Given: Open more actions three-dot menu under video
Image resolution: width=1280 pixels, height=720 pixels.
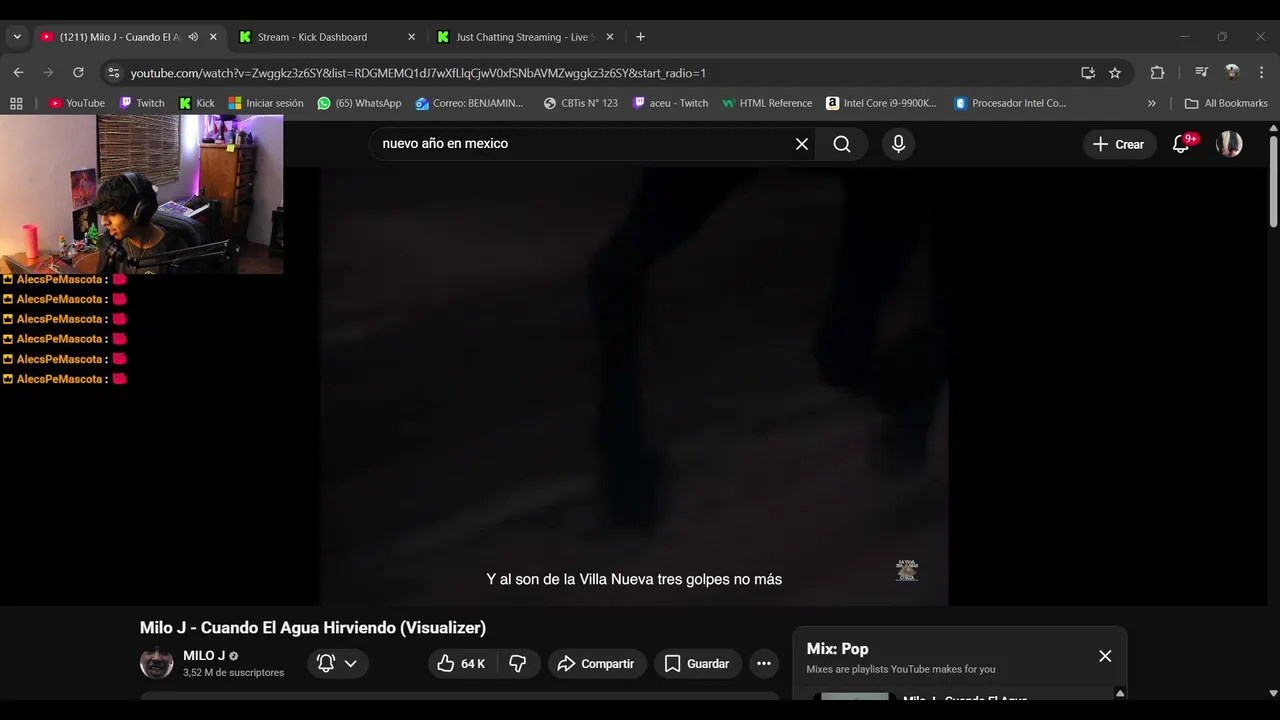Looking at the screenshot, I should pos(764,663).
